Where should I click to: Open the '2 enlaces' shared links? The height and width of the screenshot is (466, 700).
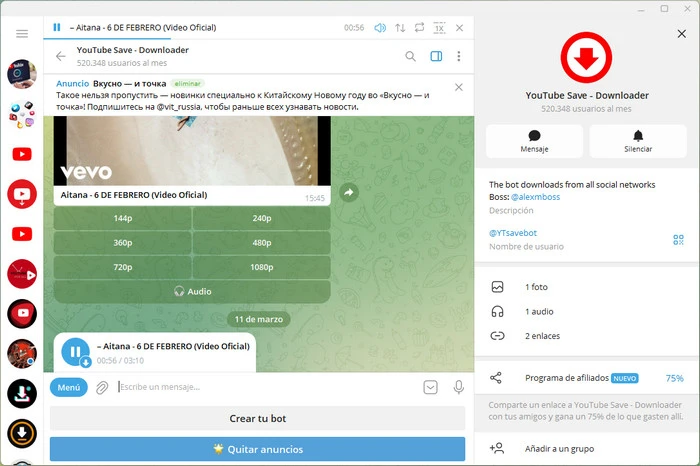[587, 336]
